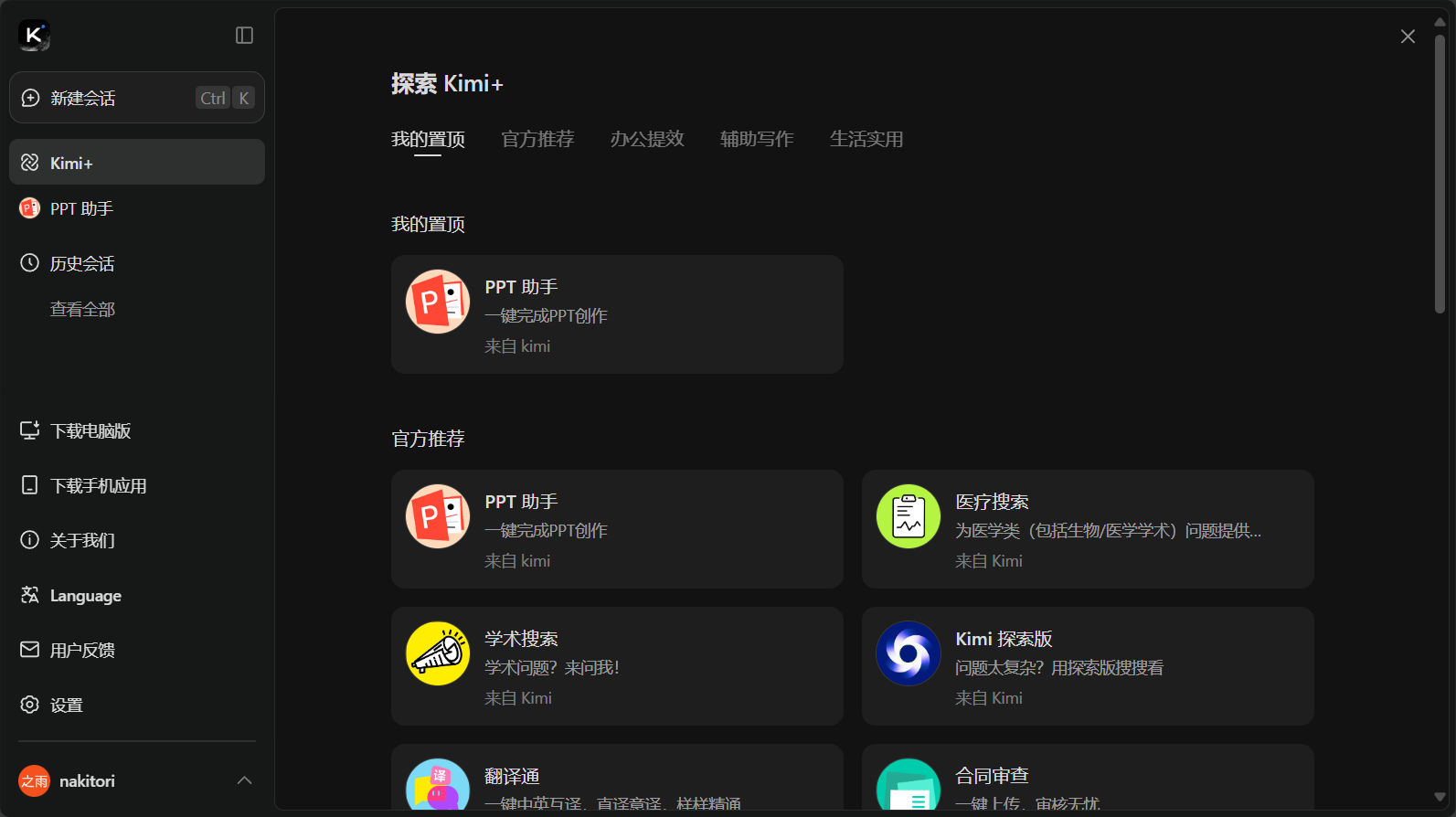Click the 合同审查 document icon

[909, 784]
